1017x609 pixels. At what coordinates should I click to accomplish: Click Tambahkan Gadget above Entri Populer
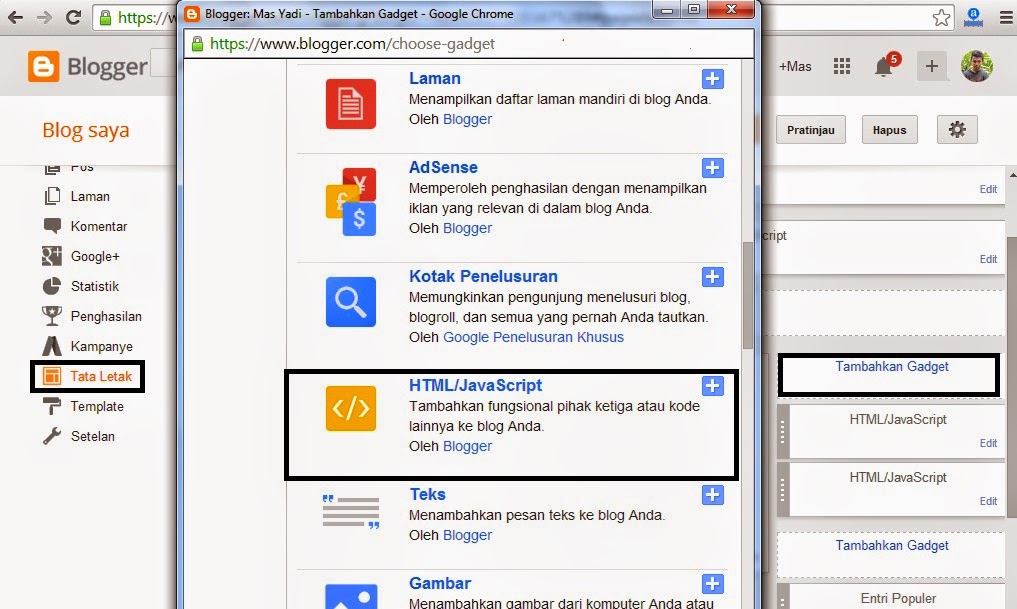click(892, 545)
